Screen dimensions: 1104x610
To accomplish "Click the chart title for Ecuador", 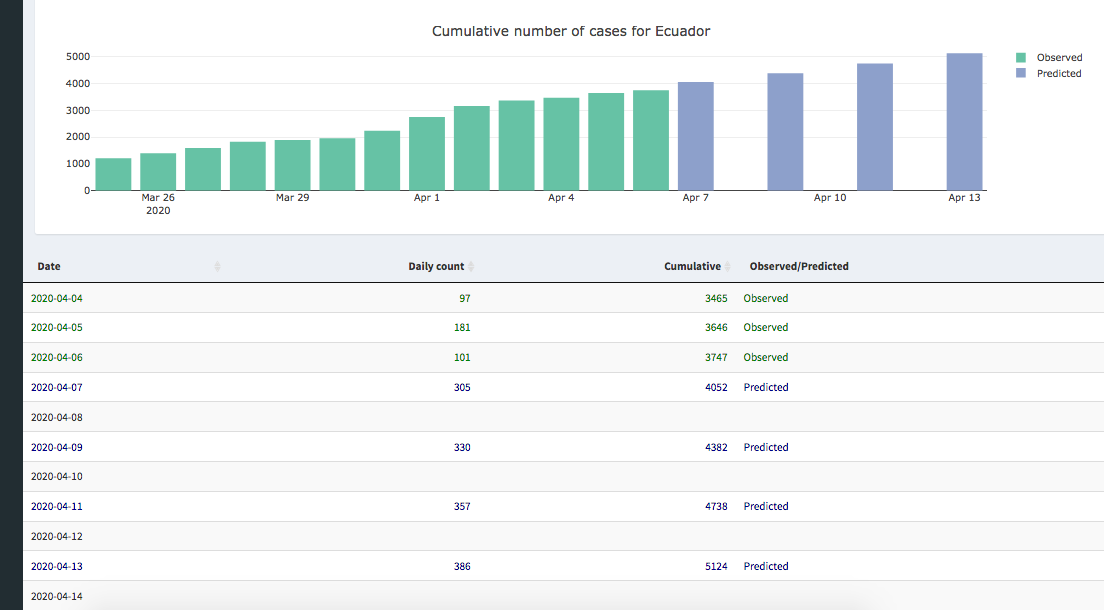I will pyautogui.click(x=570, y=31).
